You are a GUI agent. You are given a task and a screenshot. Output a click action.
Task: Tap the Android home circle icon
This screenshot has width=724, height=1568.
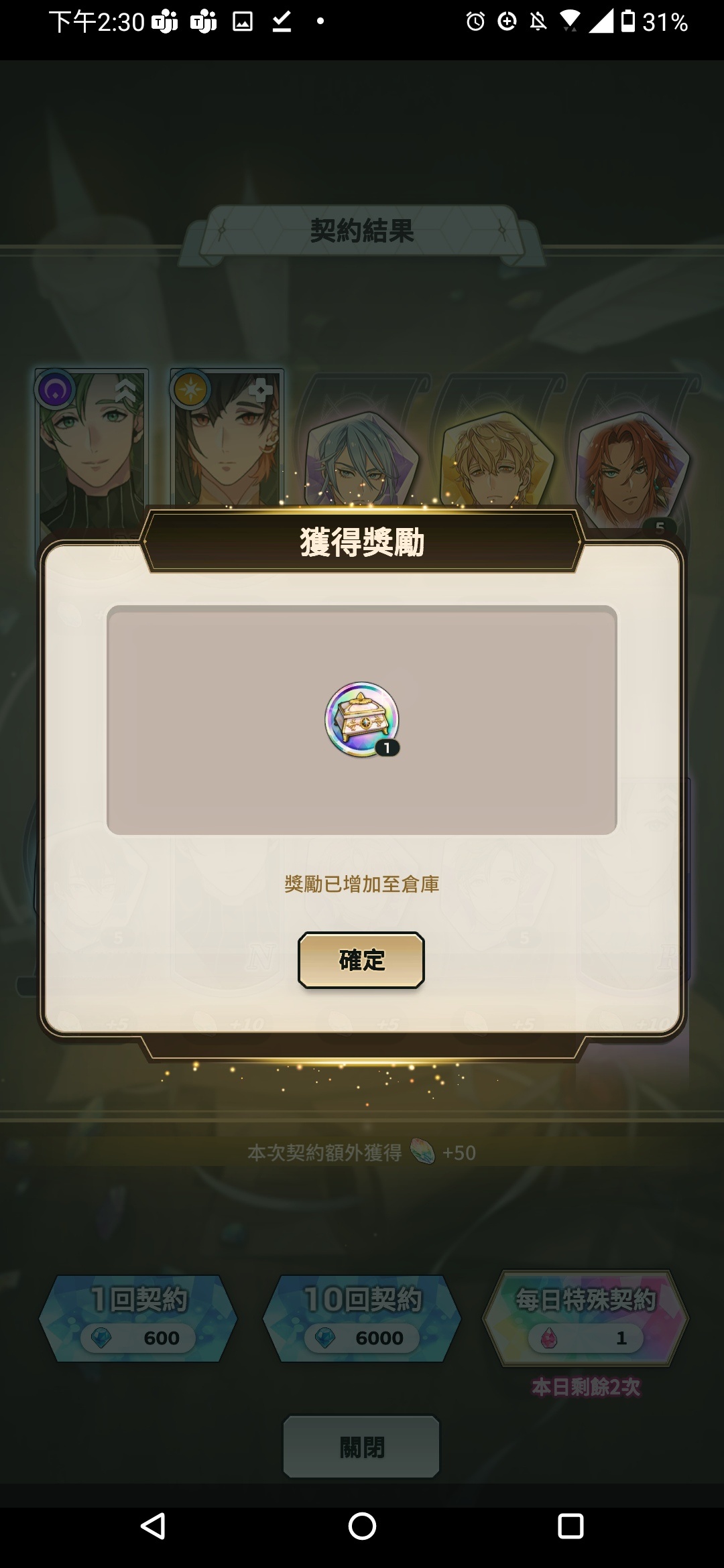(362, 1526)
